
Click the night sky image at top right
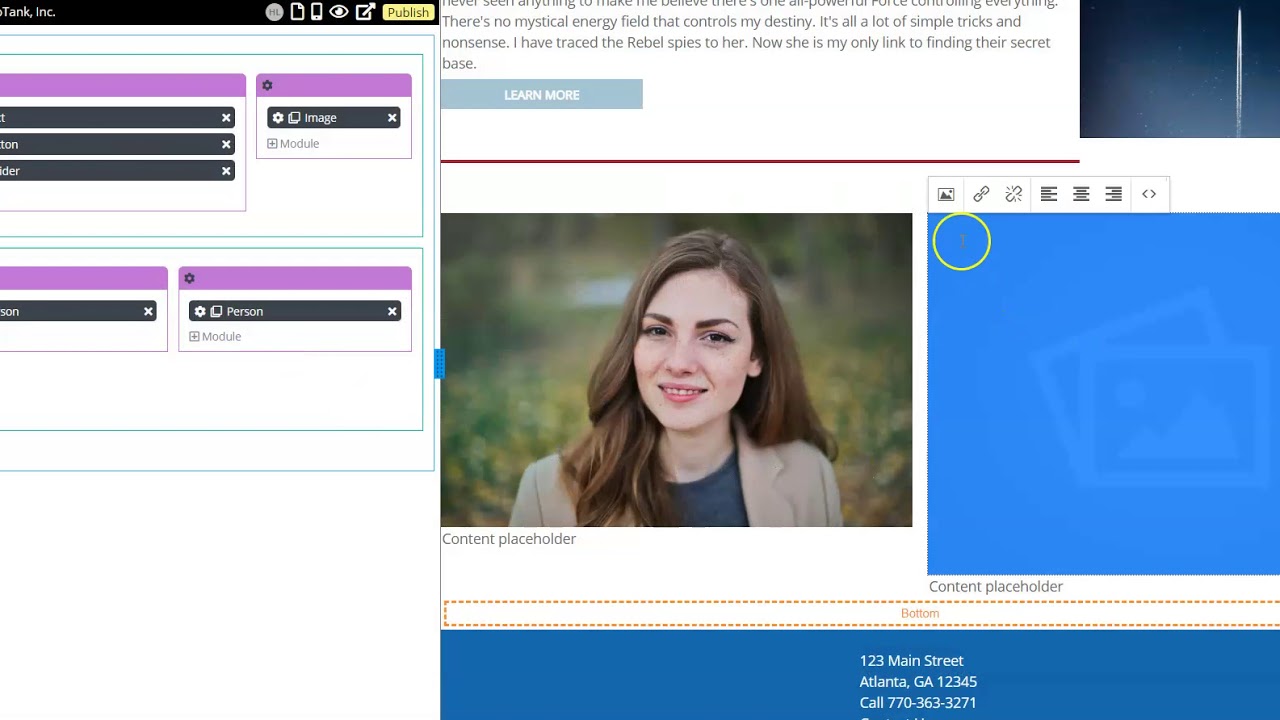click(1180, 69)
